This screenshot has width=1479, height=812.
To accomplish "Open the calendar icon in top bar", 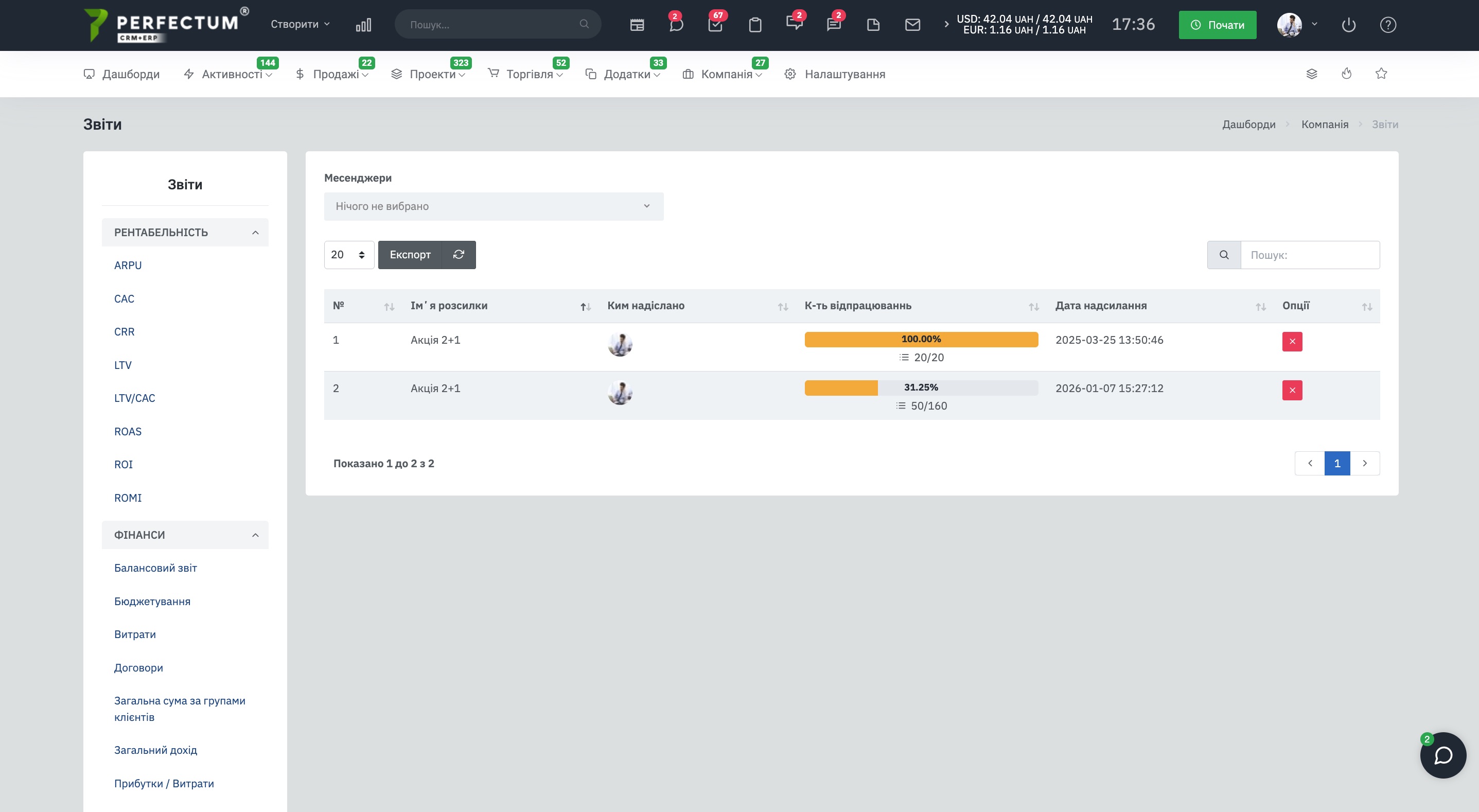I will point(637,25).
